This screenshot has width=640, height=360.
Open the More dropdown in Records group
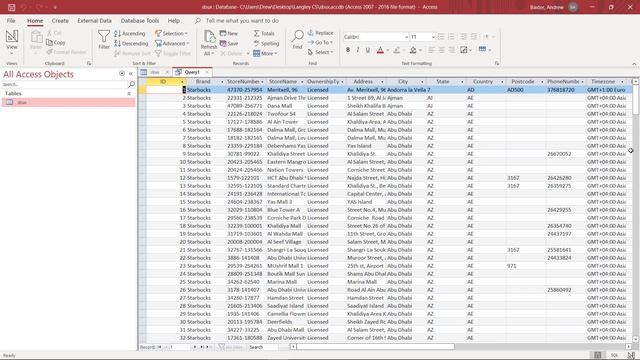pyautogui.click(x=265, y=53)
